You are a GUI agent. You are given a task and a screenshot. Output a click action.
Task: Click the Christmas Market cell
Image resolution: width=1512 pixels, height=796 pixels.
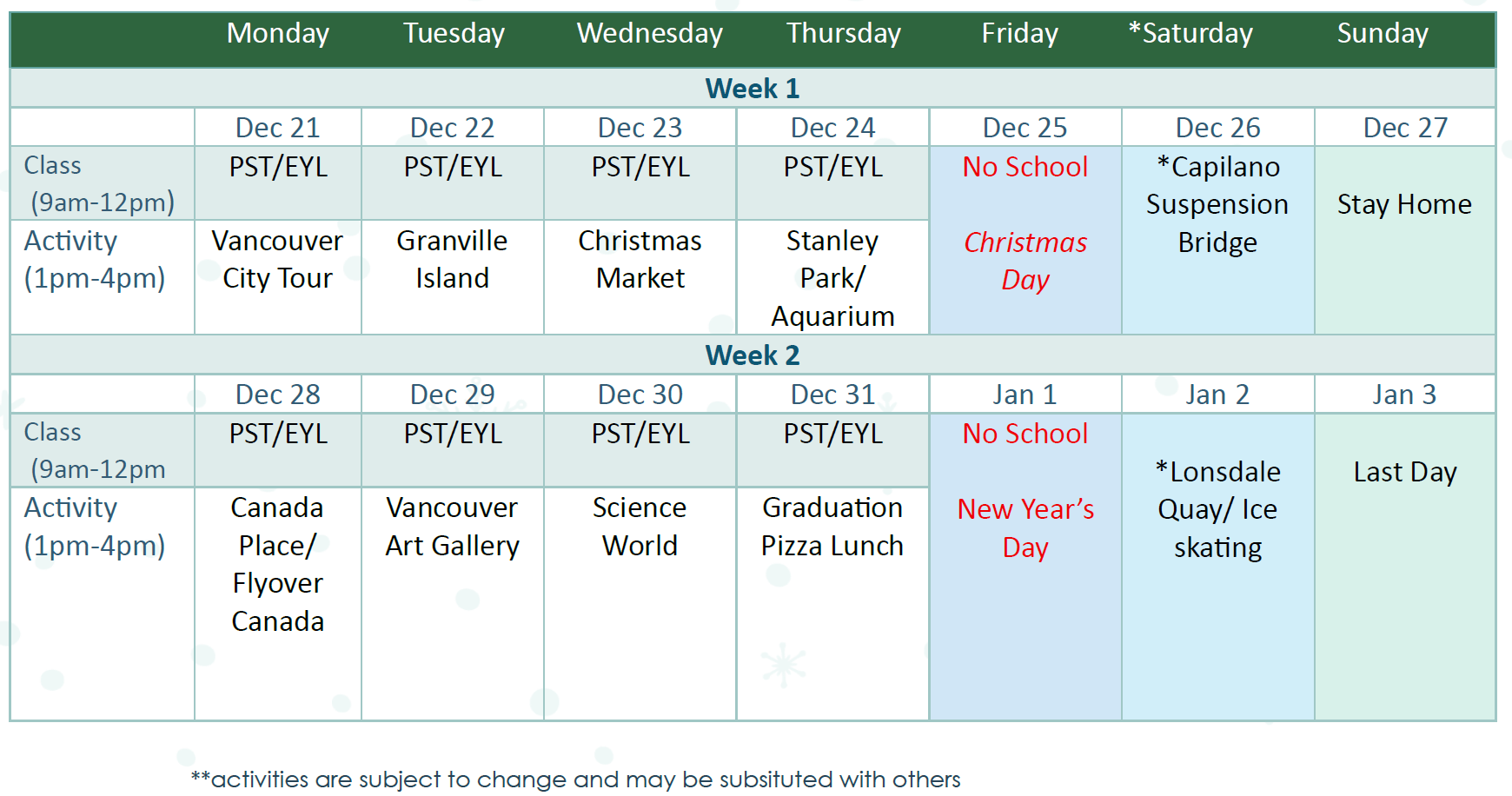pyautogui.click(x=640, y=277)
